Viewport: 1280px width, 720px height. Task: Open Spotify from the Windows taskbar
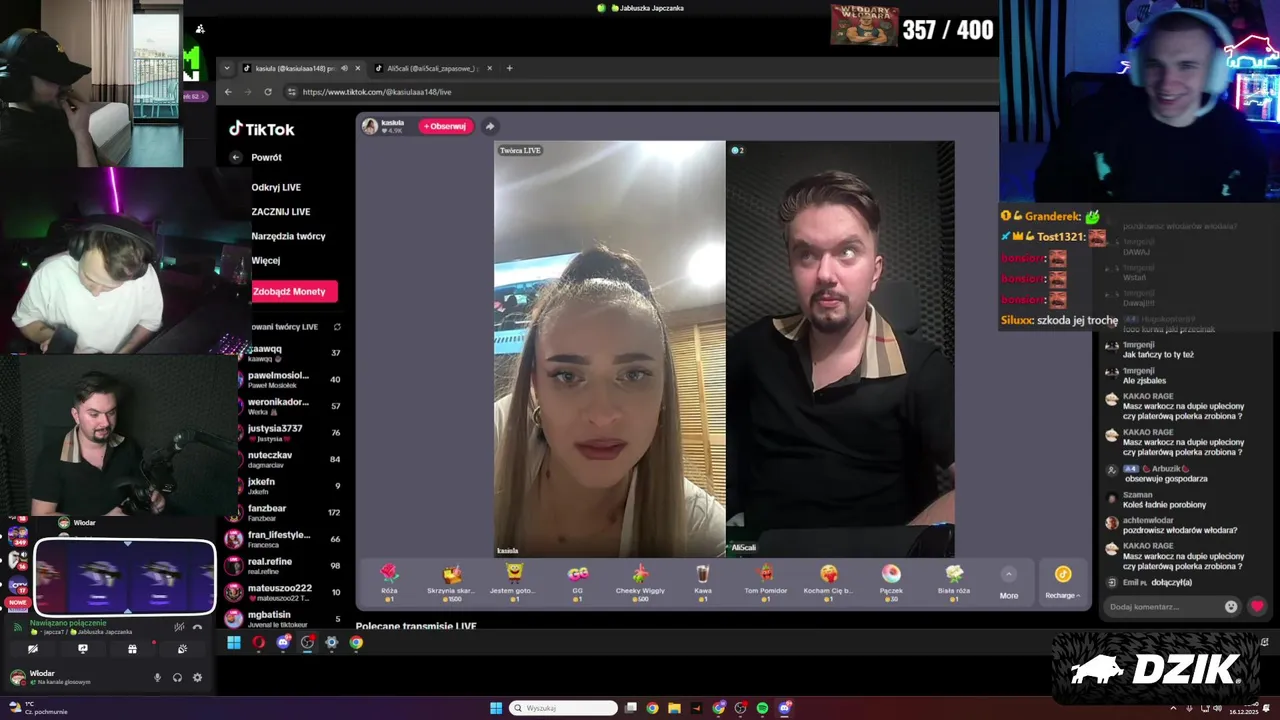coord(762,708)
